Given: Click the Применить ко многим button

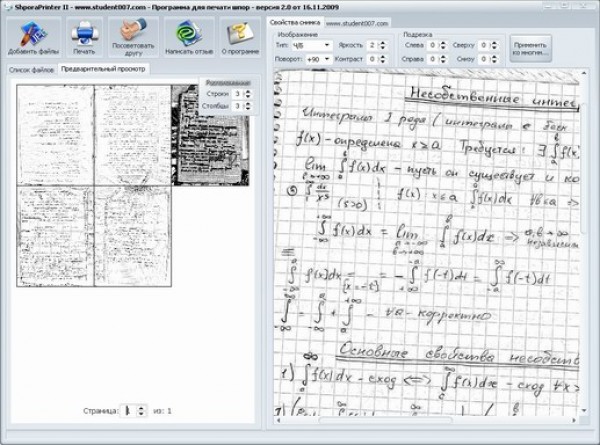Looking at the screenshot, I should [x=530, y=49].
